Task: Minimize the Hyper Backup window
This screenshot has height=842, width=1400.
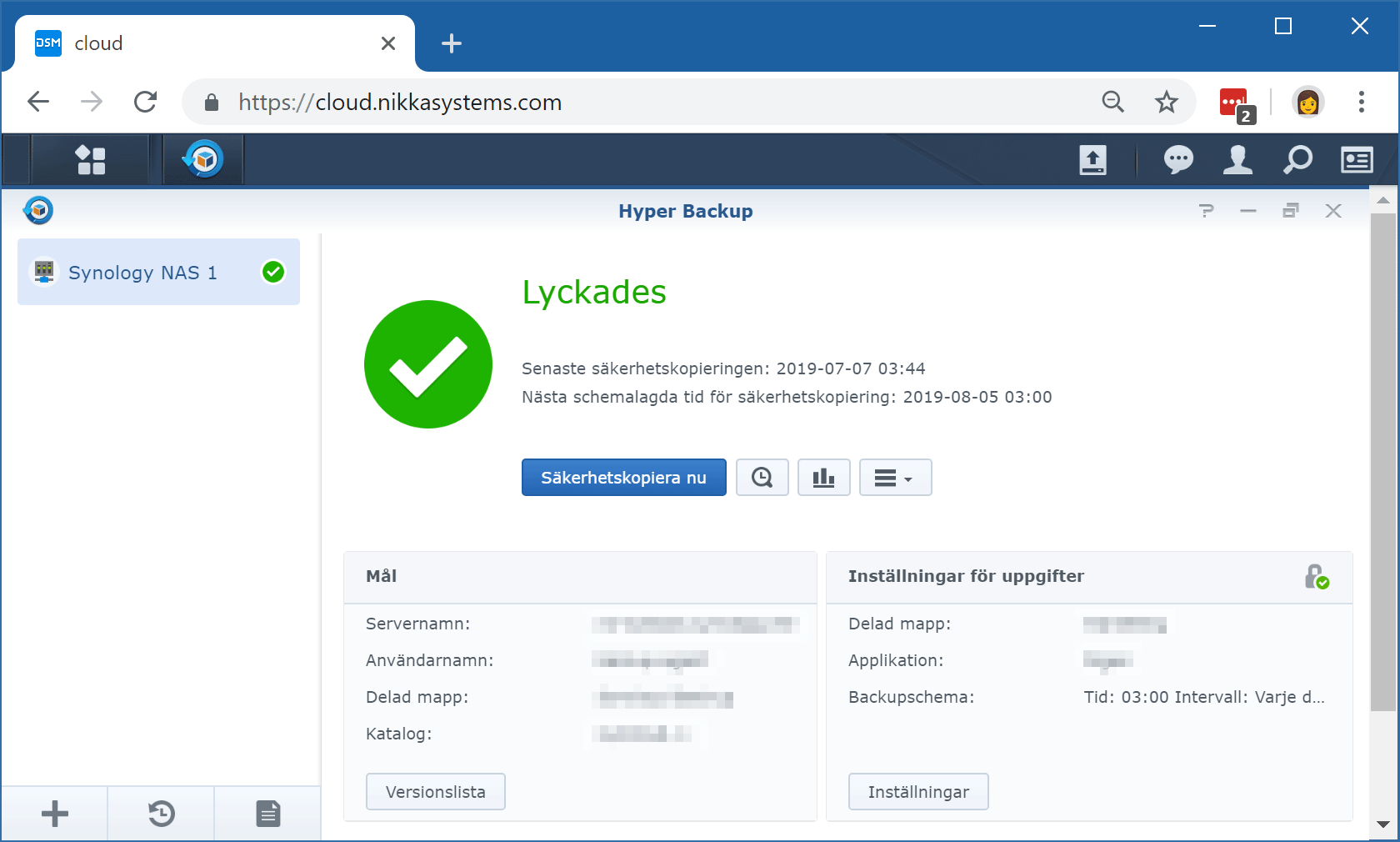Action: tap(1248, 211)
